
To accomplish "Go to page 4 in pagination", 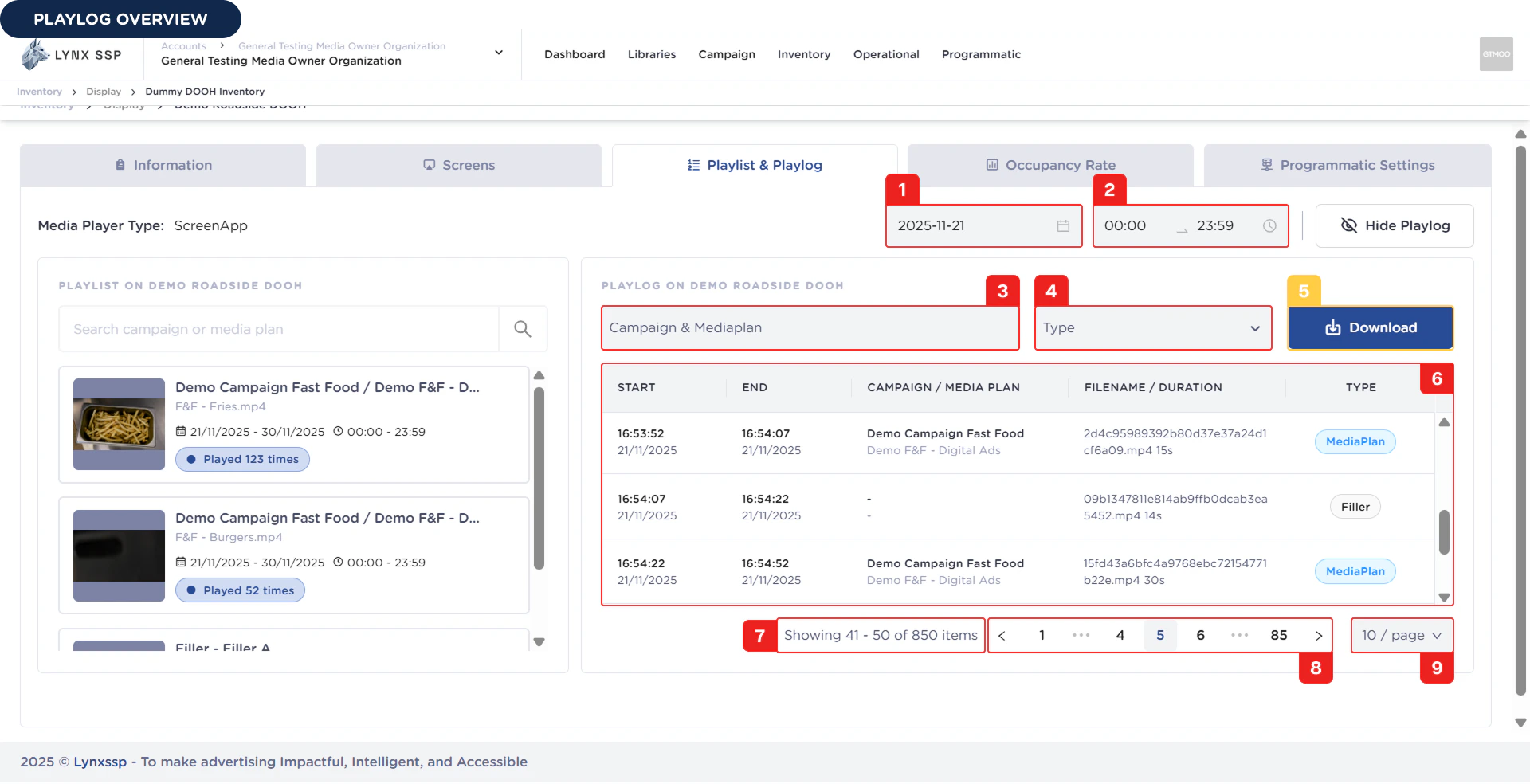I will point(1120,636).
